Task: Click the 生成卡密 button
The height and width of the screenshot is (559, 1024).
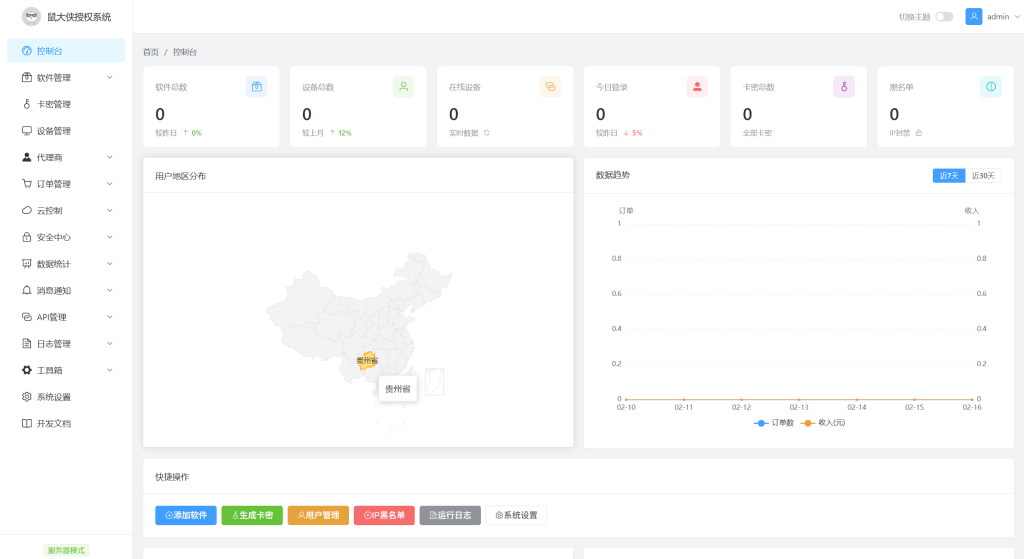Action: point(252,515)
